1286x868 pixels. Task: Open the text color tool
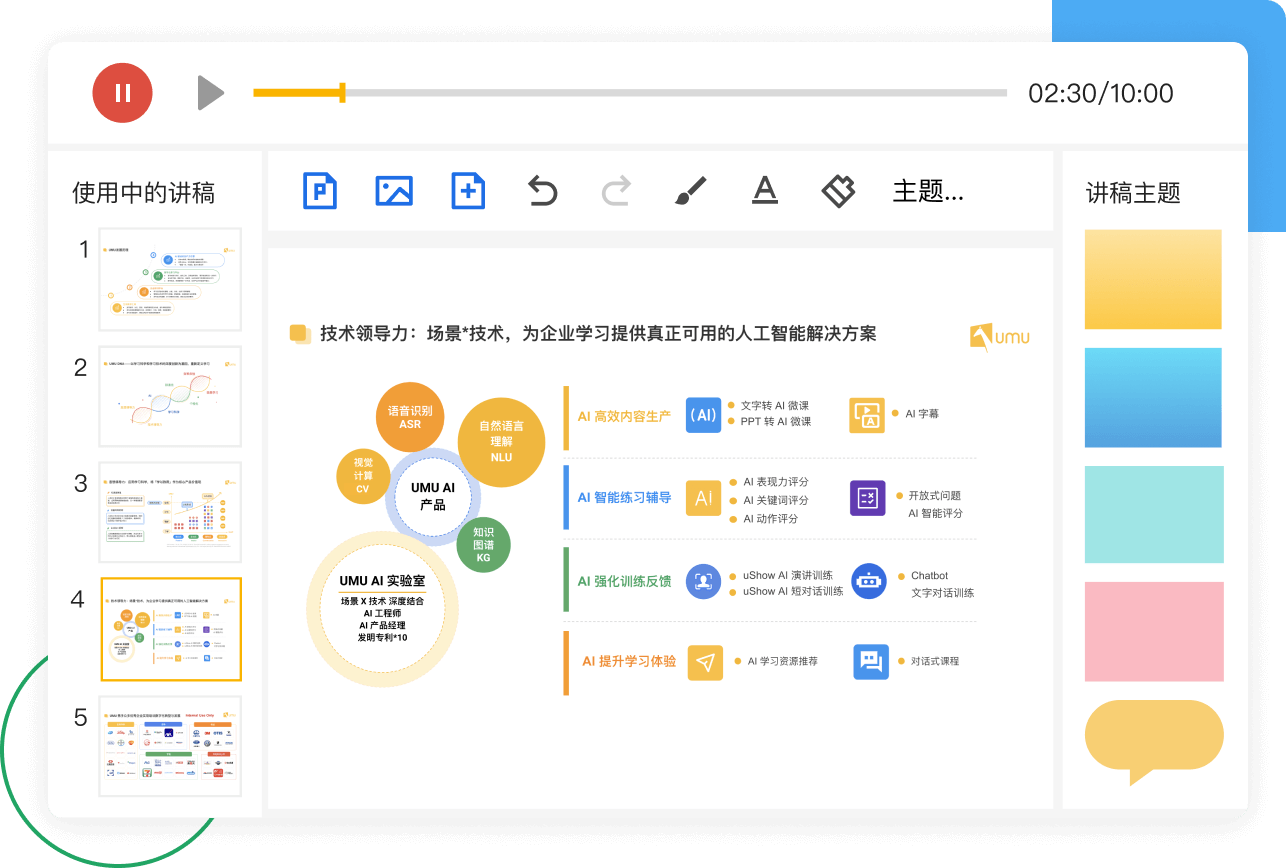tap(764, 190)
